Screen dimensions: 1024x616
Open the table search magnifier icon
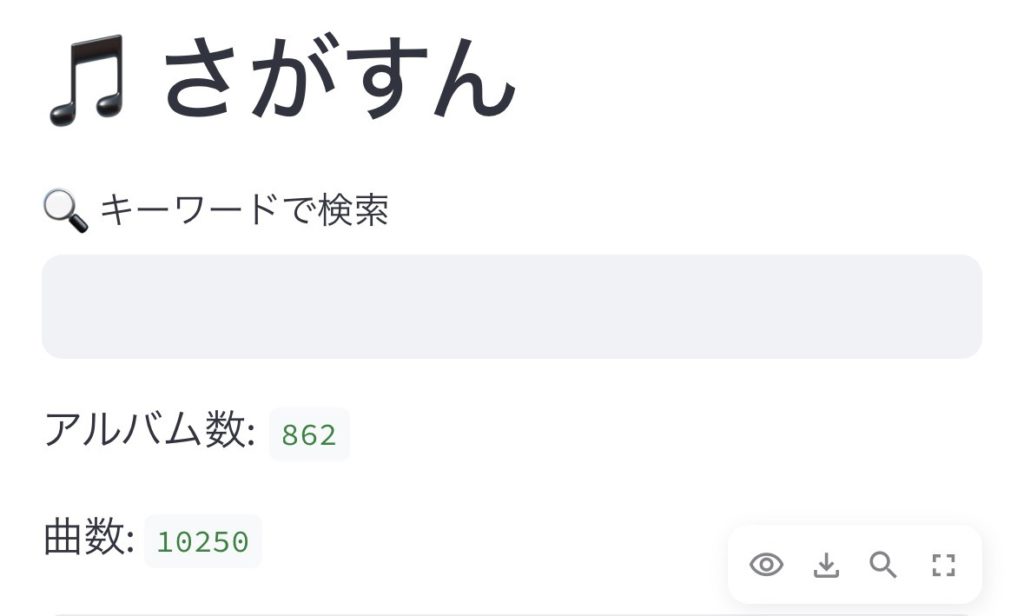(x=883, y=565)
